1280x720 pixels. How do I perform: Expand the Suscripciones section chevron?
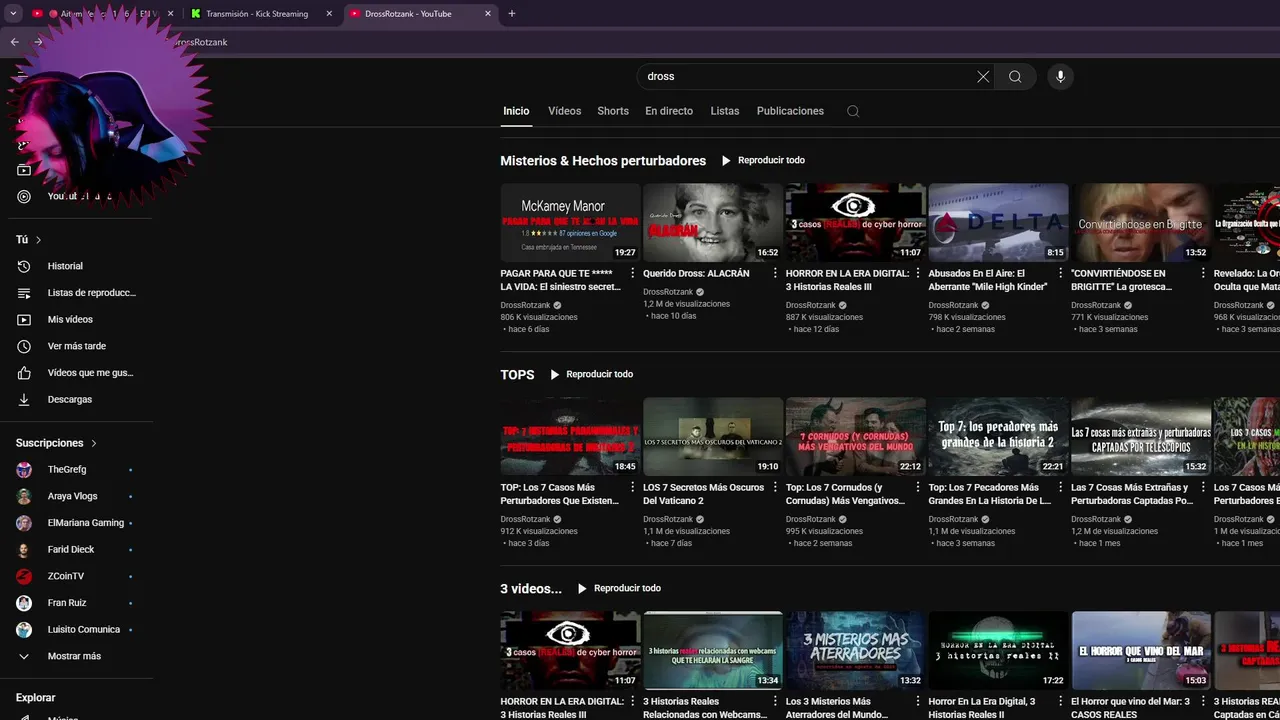[94, 443]
